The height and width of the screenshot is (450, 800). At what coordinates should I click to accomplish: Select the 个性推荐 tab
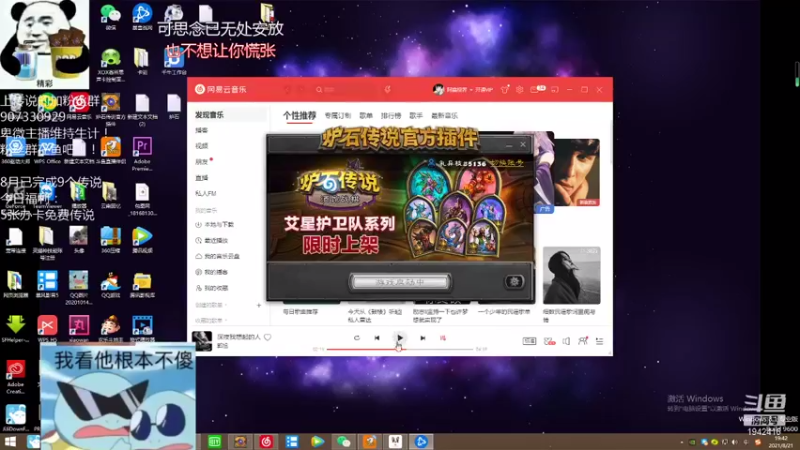coord(299,116)
